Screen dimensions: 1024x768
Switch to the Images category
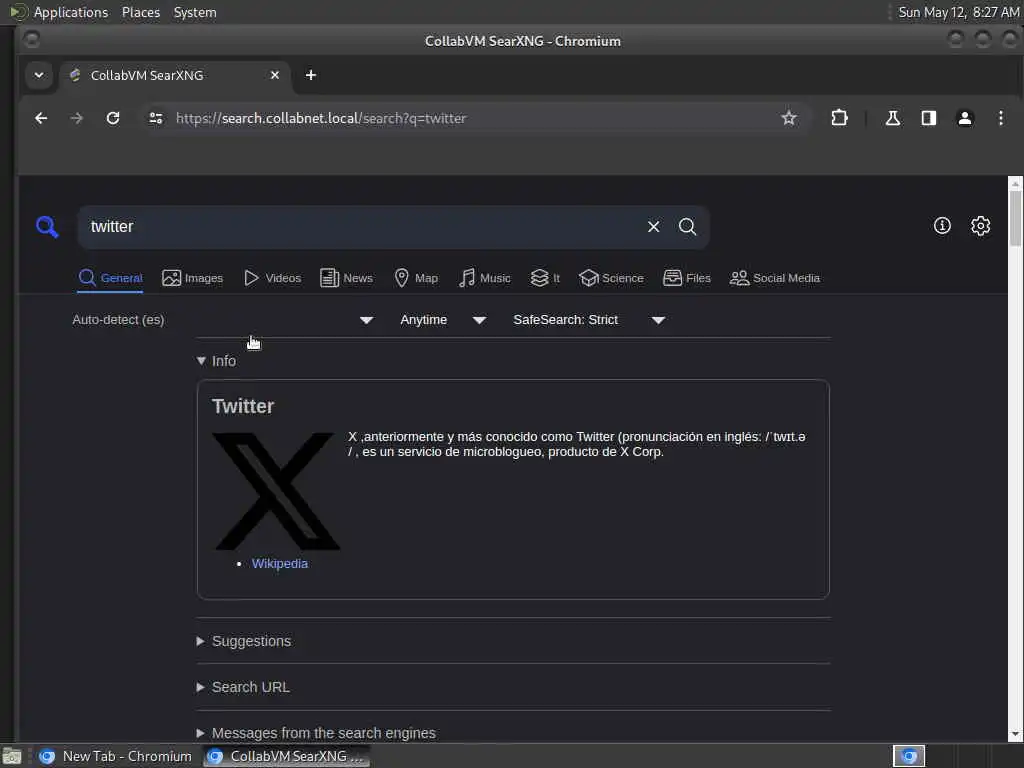193,278
